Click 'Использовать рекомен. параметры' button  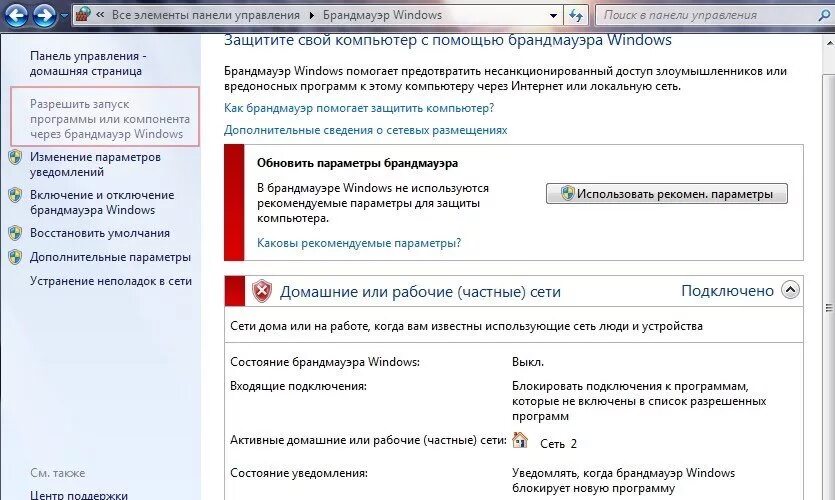coord(667,194)
